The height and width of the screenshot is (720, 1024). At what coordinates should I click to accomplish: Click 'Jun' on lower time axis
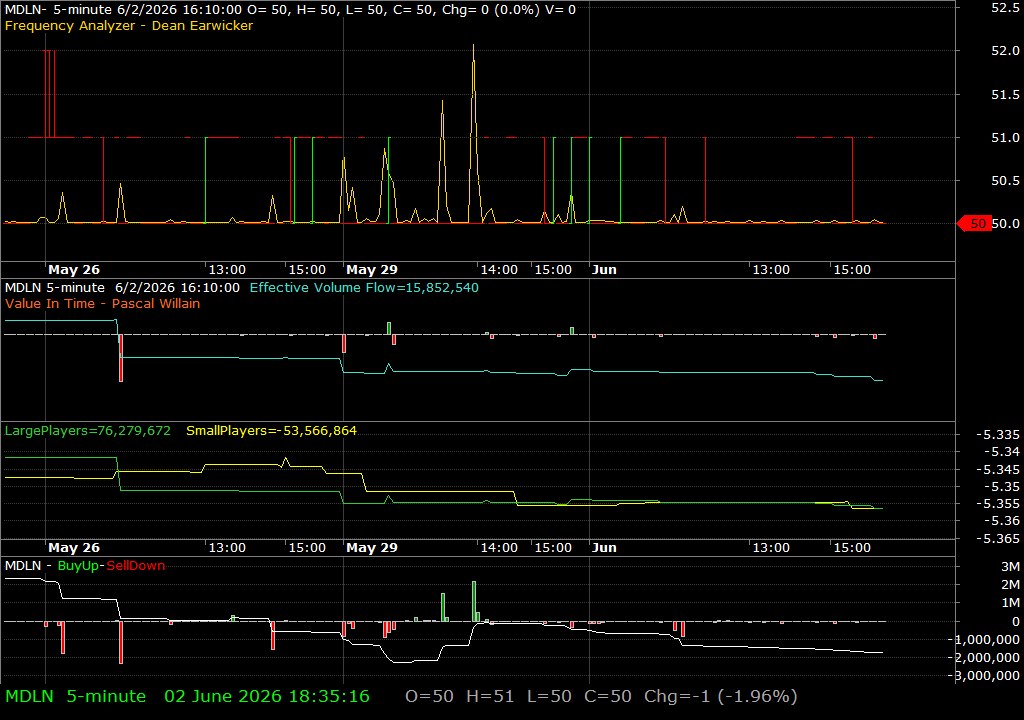click(604, 548)
